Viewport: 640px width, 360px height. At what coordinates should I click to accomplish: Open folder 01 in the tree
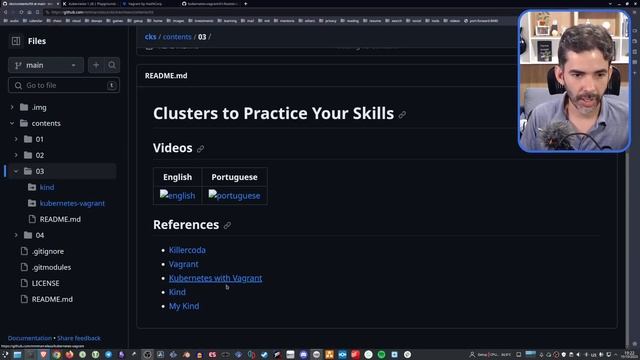point(40,139)
